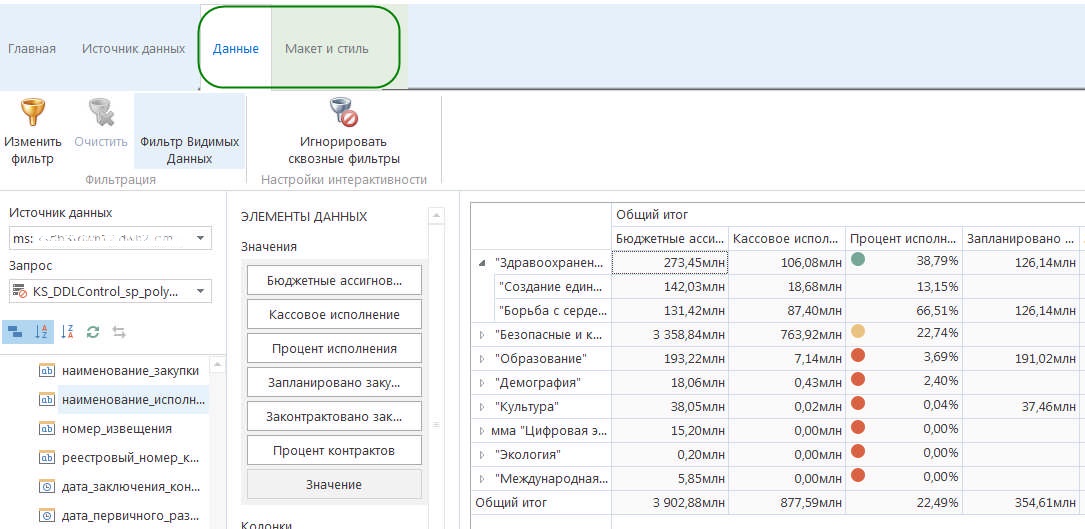Expand the "Культура" row
The image size is (1085, 529).
tap(482, 407)
